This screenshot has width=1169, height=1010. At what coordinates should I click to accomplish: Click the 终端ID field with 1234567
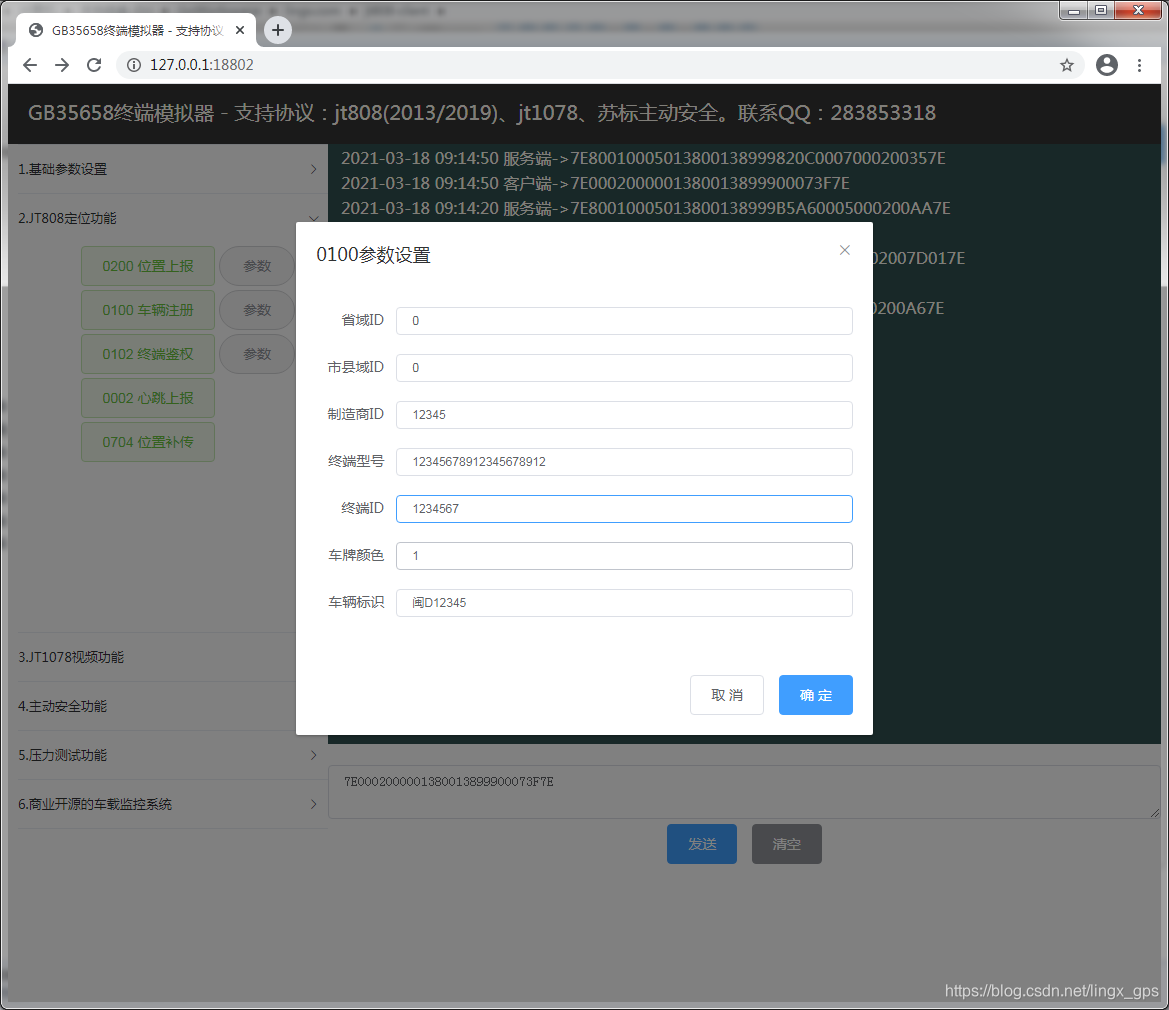(624, 508)
